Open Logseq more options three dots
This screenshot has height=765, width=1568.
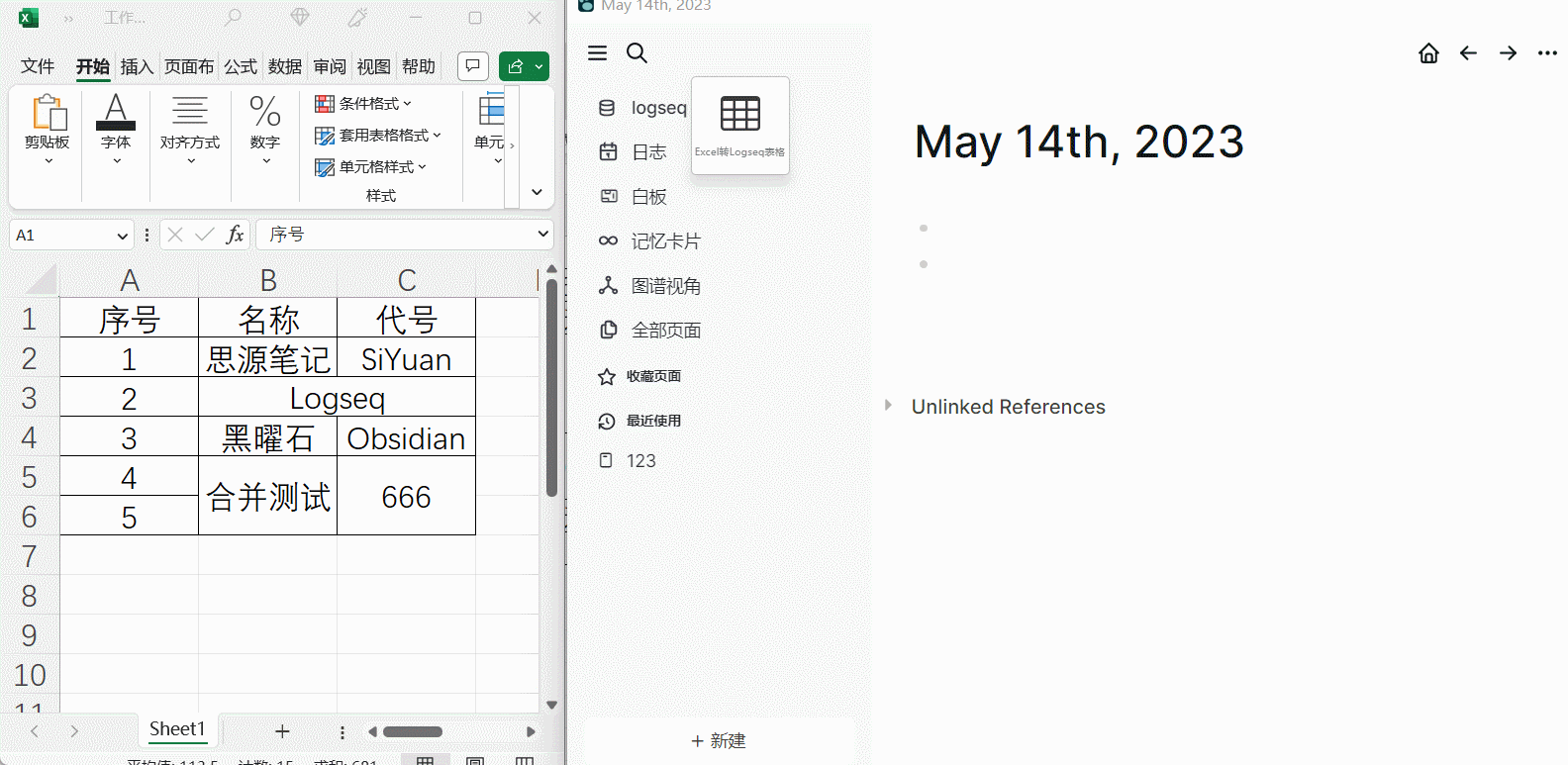click(1547, 52)
